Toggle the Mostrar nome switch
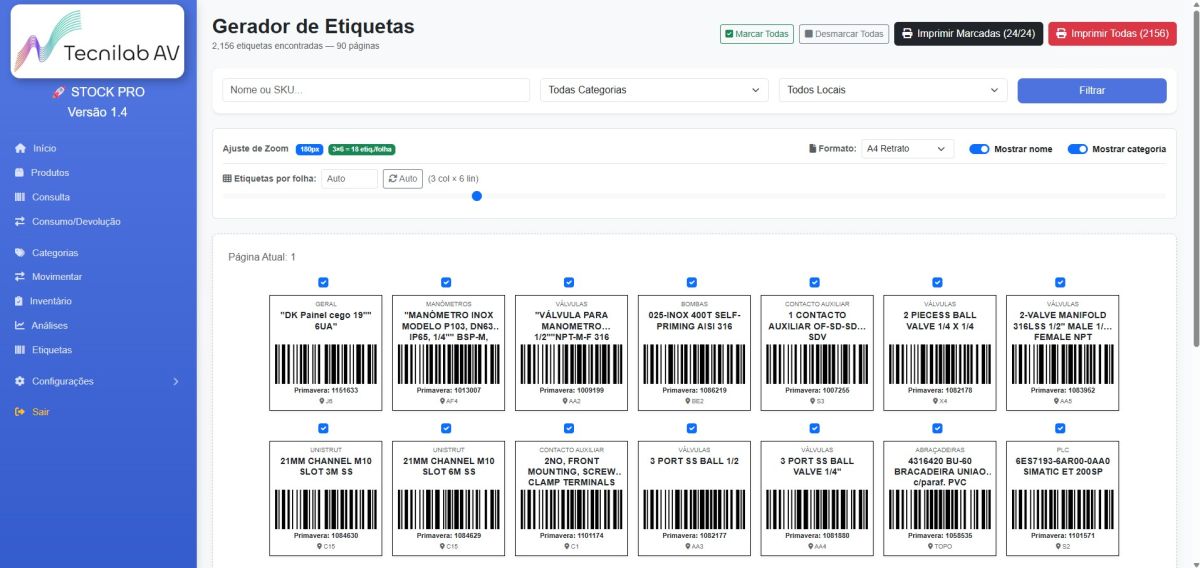The height and width of the screenshot is (568, 1200). pos(979,149)
